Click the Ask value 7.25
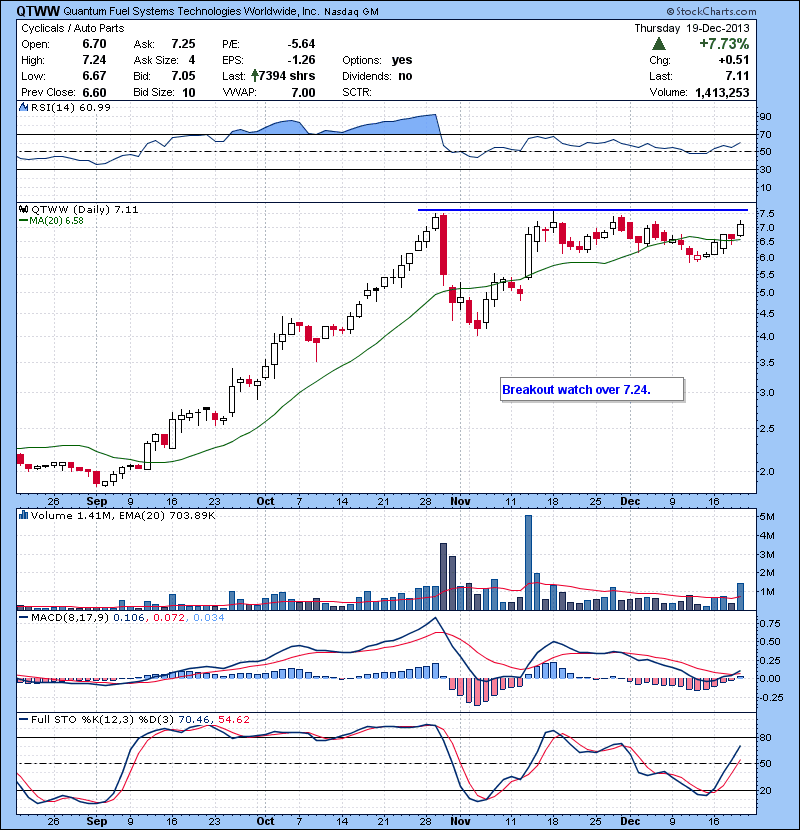Image resolution: width=800 pixels, height=830 pixels. [183, 44]
